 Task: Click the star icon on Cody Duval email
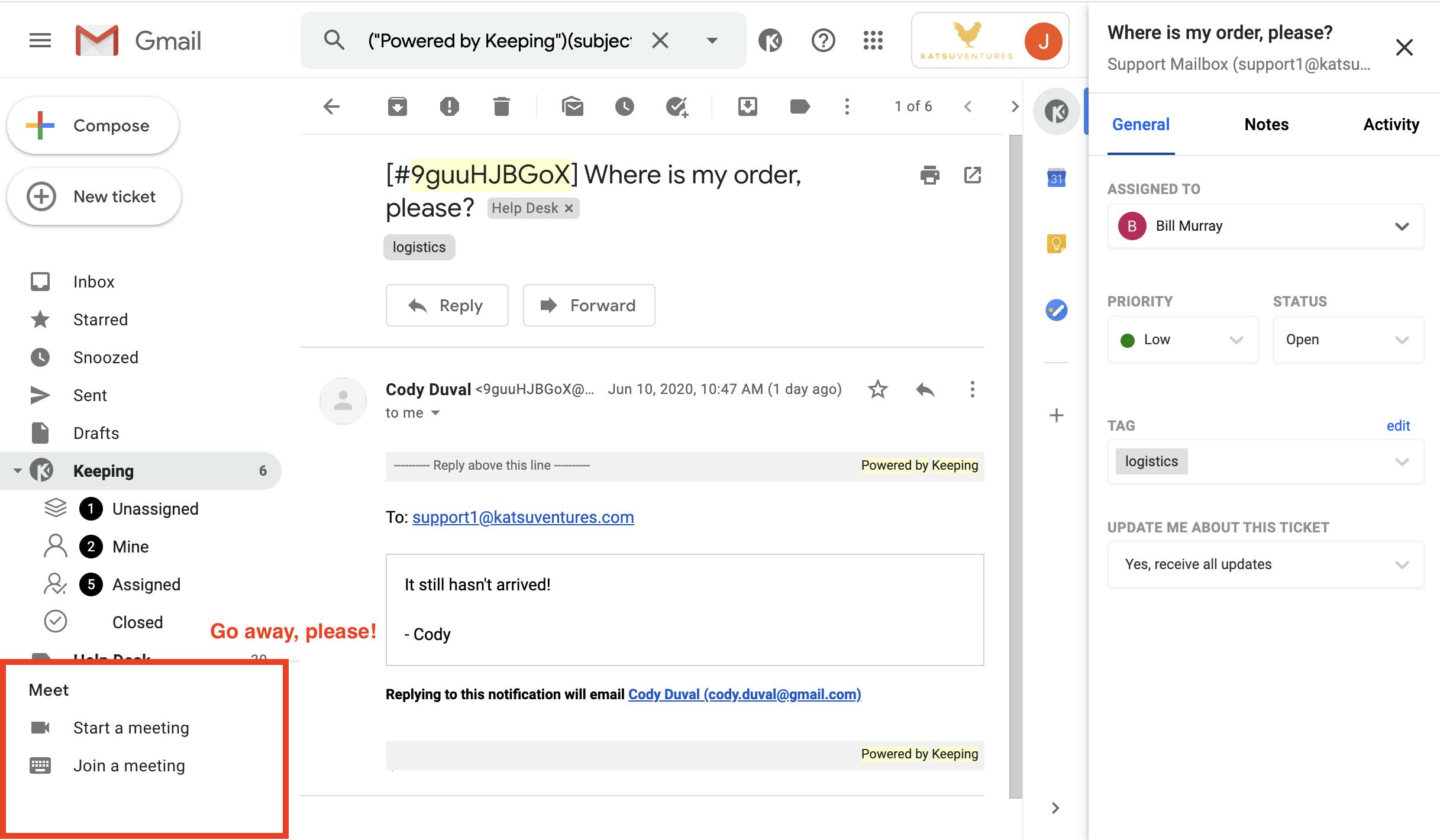coord(877,389)
